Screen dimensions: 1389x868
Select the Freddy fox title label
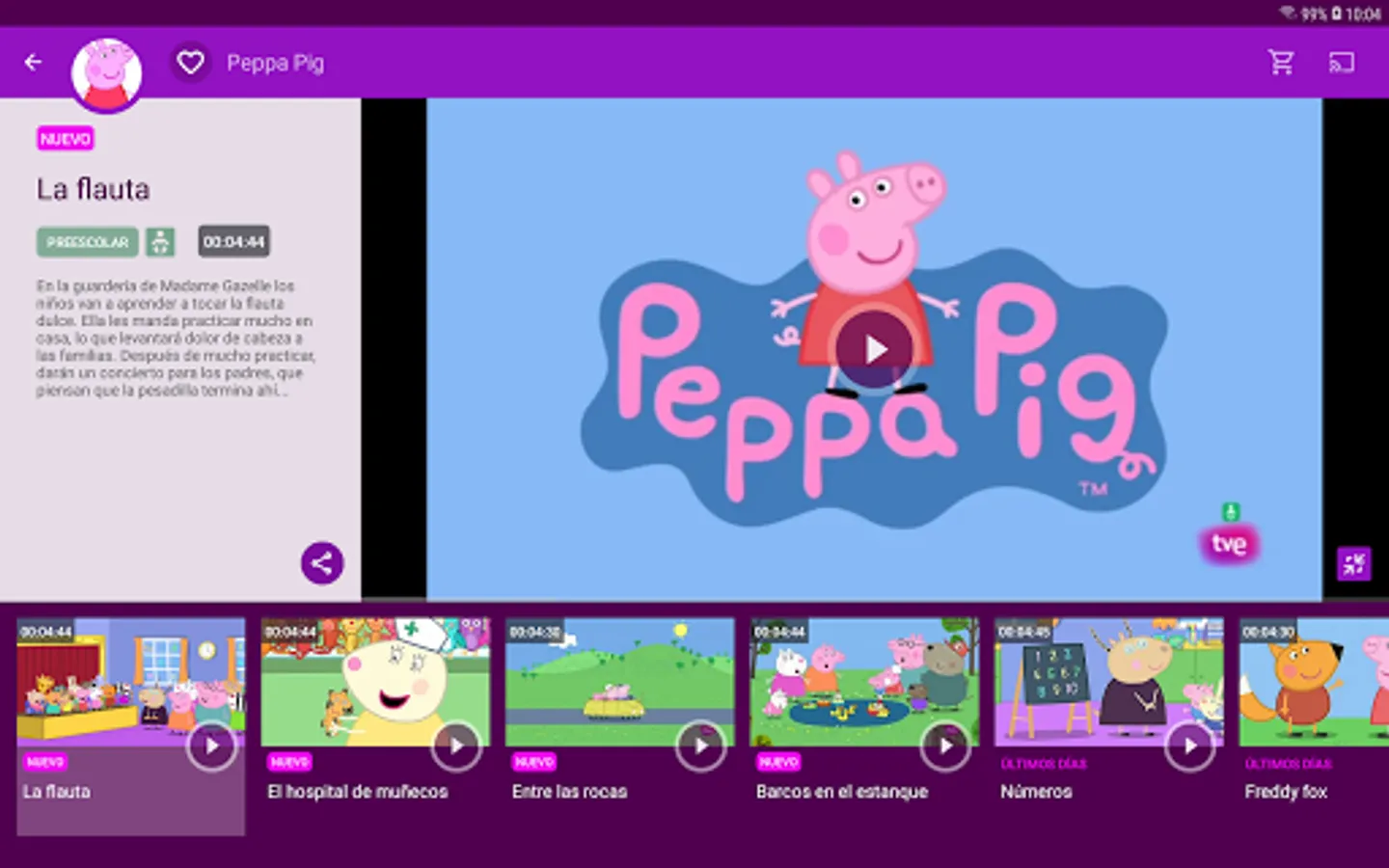pyautogui.click(x=1286, y=792)
